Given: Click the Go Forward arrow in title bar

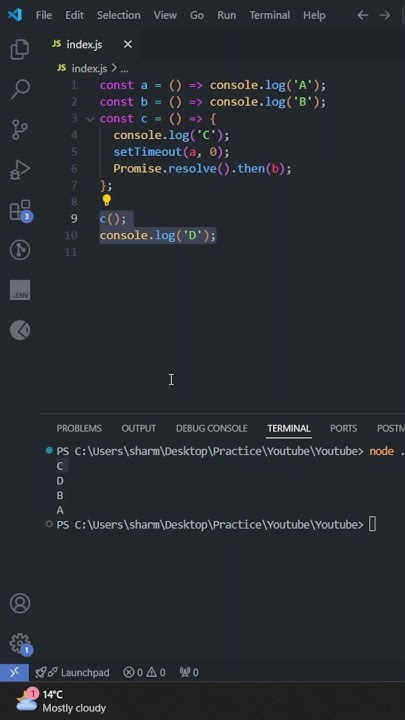Looking at the screenshot, I should click(385, 15).
